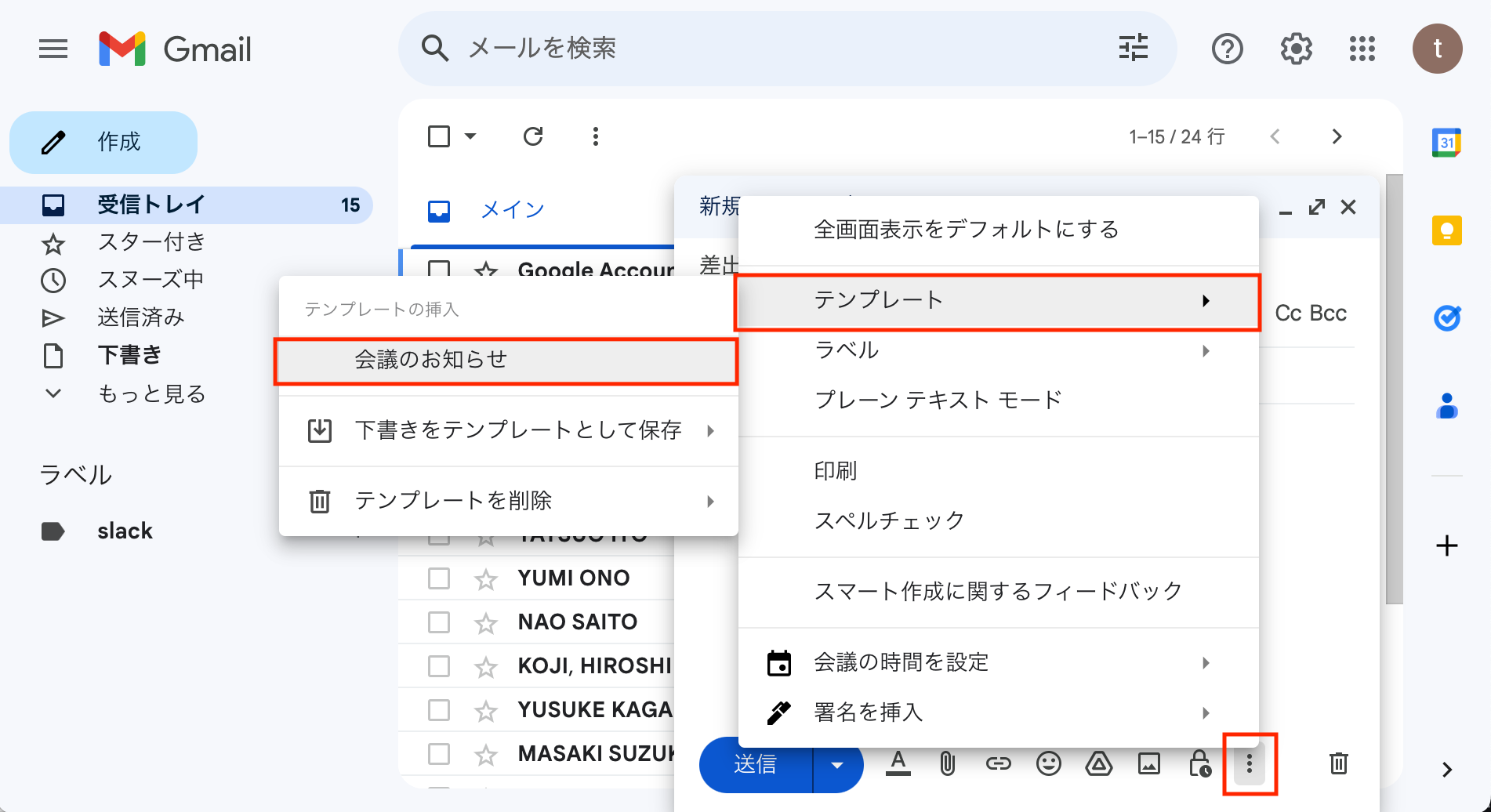The height and width of the screenshot is (812, 1491).
Task: Click the Gmail logo
Action: pos(175,49)
